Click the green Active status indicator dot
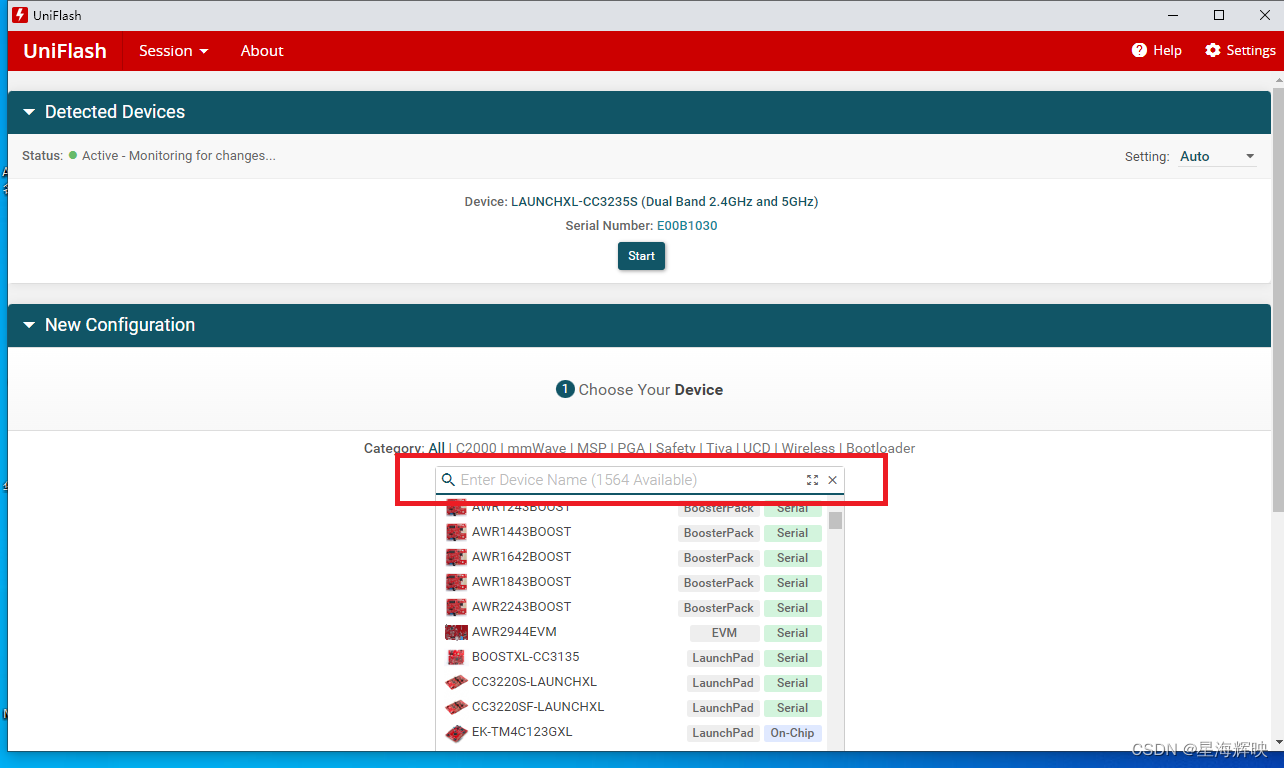The image size is (1284, 768). click(x=73, y=155)
